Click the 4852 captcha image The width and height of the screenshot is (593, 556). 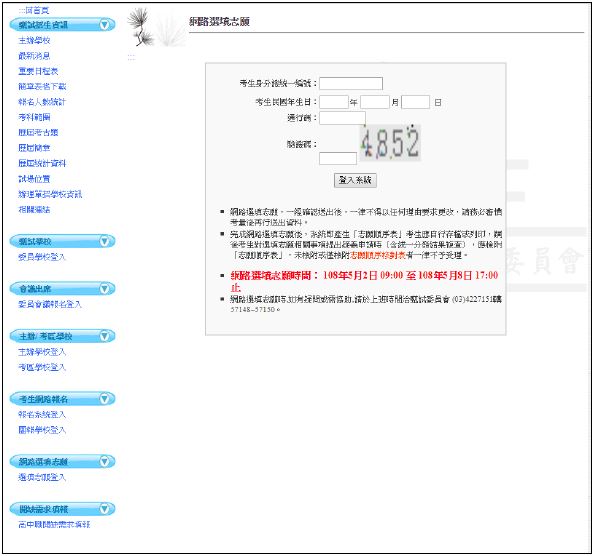tap(390, 143)
